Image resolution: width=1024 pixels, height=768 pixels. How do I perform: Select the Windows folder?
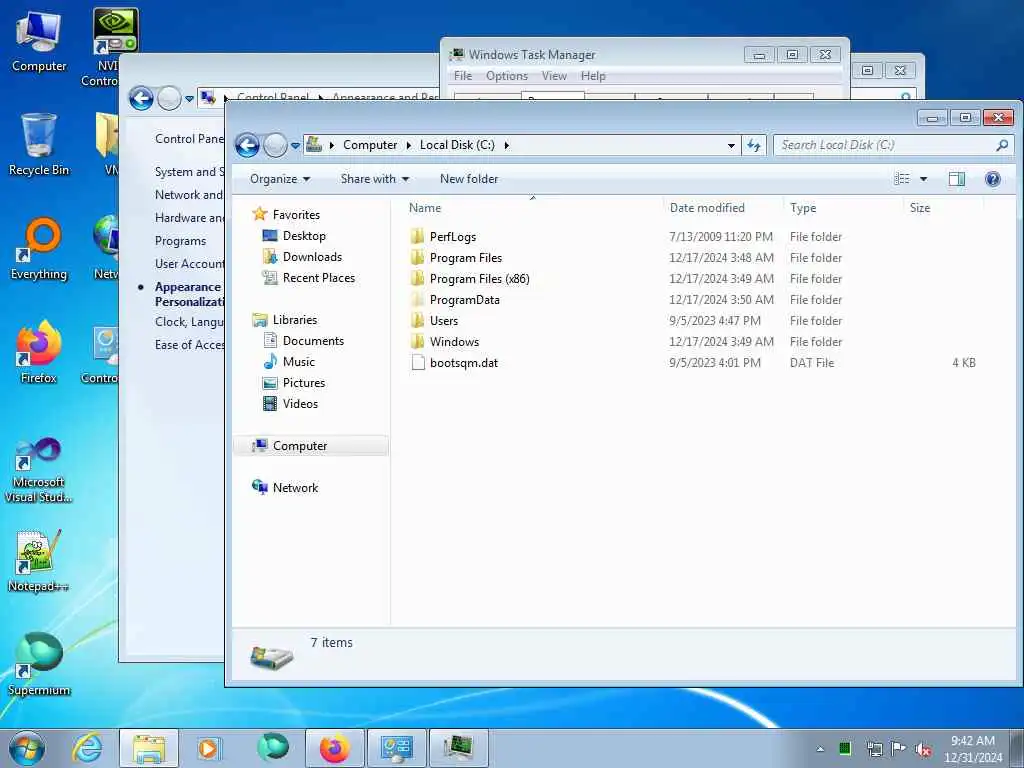click(x=454, y=342)
